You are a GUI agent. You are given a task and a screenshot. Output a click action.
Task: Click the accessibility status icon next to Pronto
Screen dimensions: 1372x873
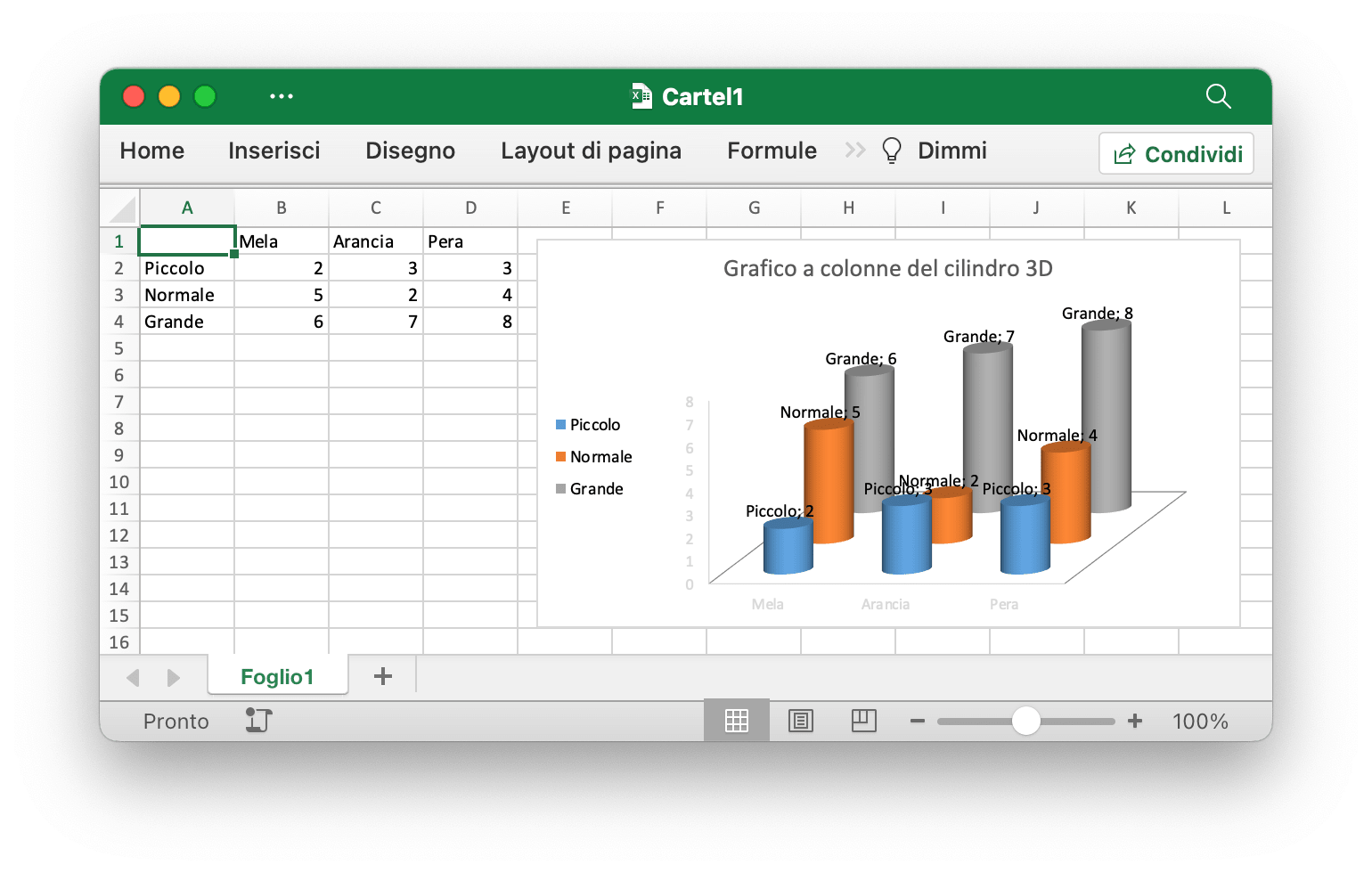pos(258,720)
